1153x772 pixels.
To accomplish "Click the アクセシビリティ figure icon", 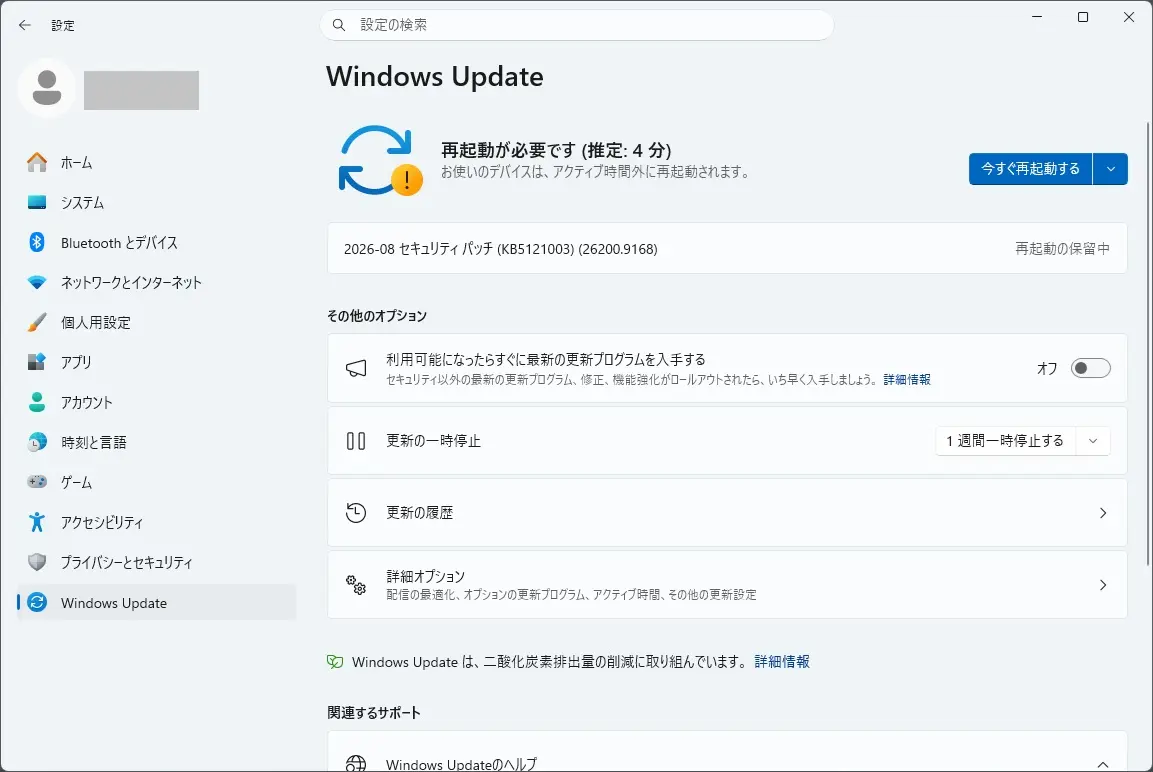I will 37,522.
